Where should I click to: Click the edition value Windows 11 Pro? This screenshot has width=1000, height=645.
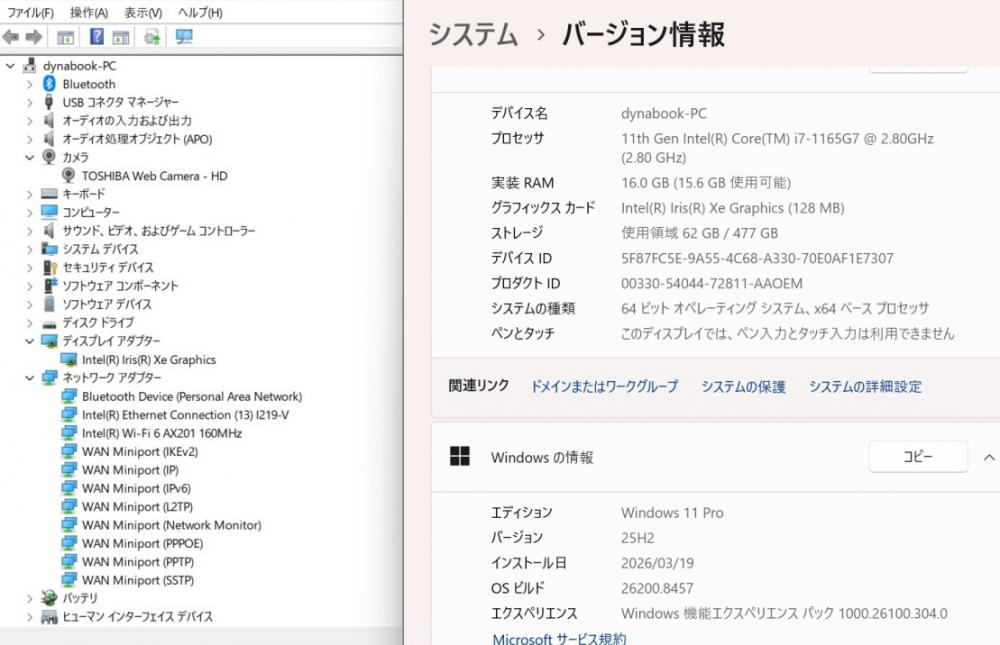click(x=672, y=513)
